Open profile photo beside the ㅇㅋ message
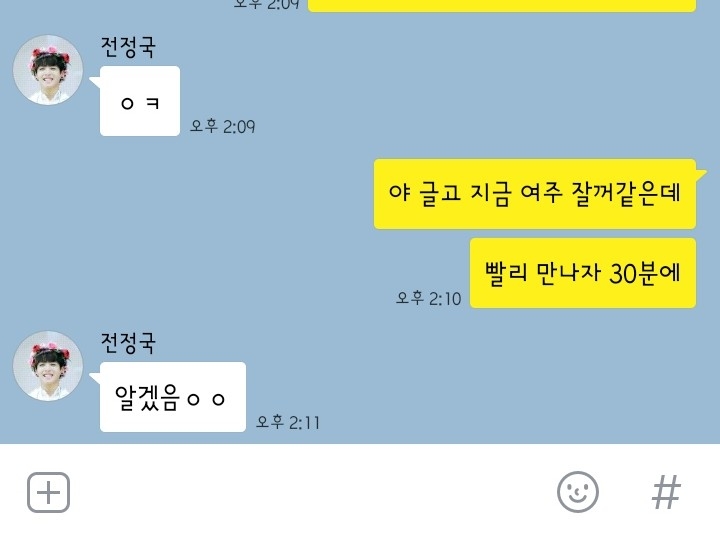The width and height of the screenshot is (720, 540). pyautogui.click(x=48, y=70)
